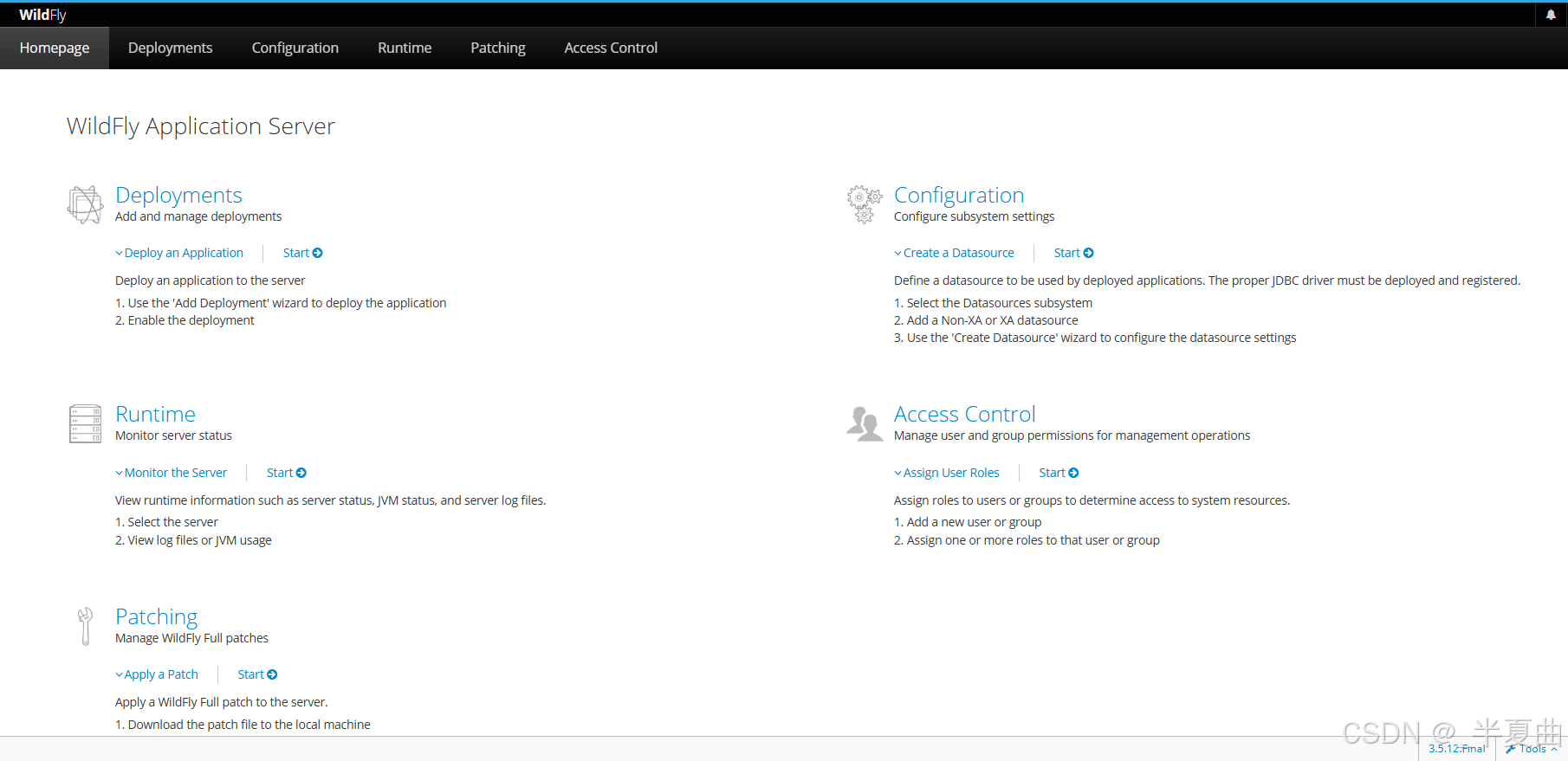Collapse the Deploy an Application section
The height and width of the screenshot is (761, 1568).
click(x=179, y=253)
